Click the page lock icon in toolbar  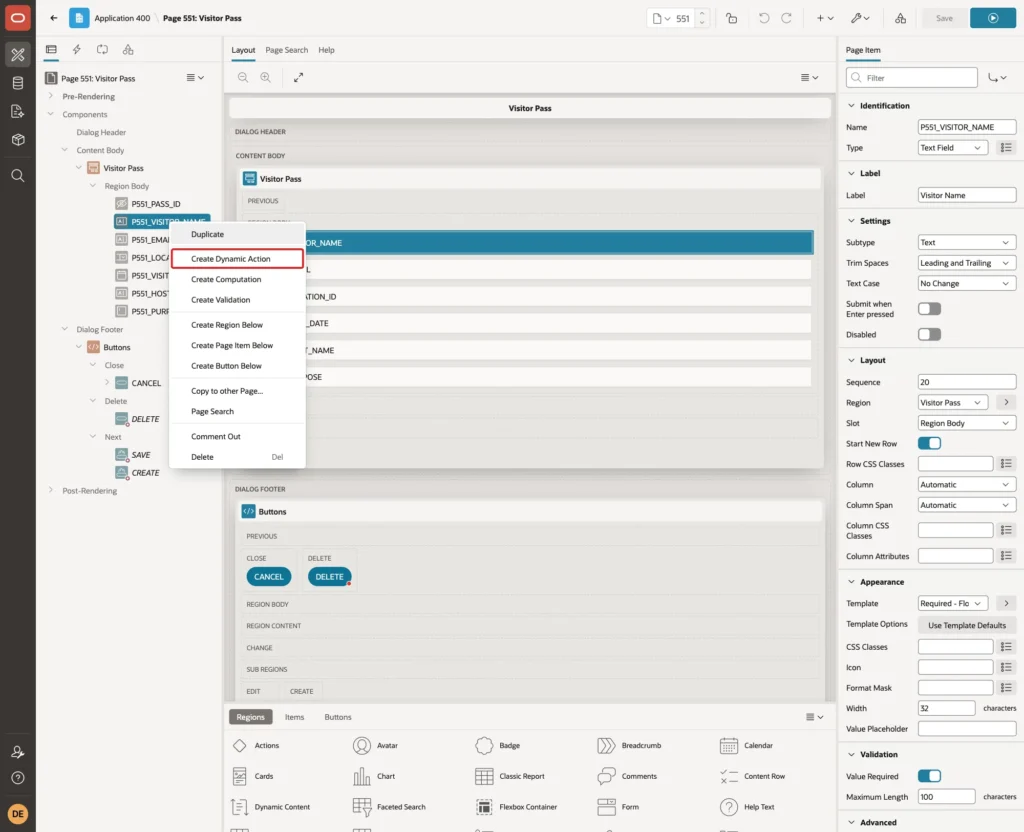pos(731,18)
